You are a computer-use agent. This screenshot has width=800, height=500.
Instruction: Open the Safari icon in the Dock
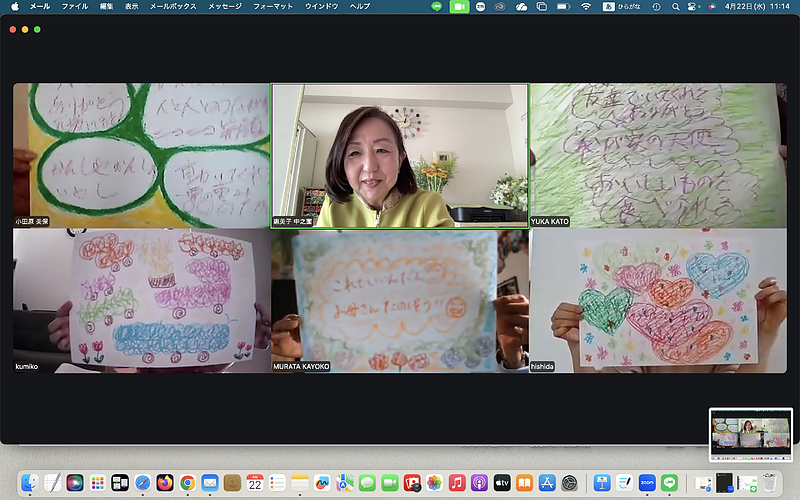click(x=143, y=483)
